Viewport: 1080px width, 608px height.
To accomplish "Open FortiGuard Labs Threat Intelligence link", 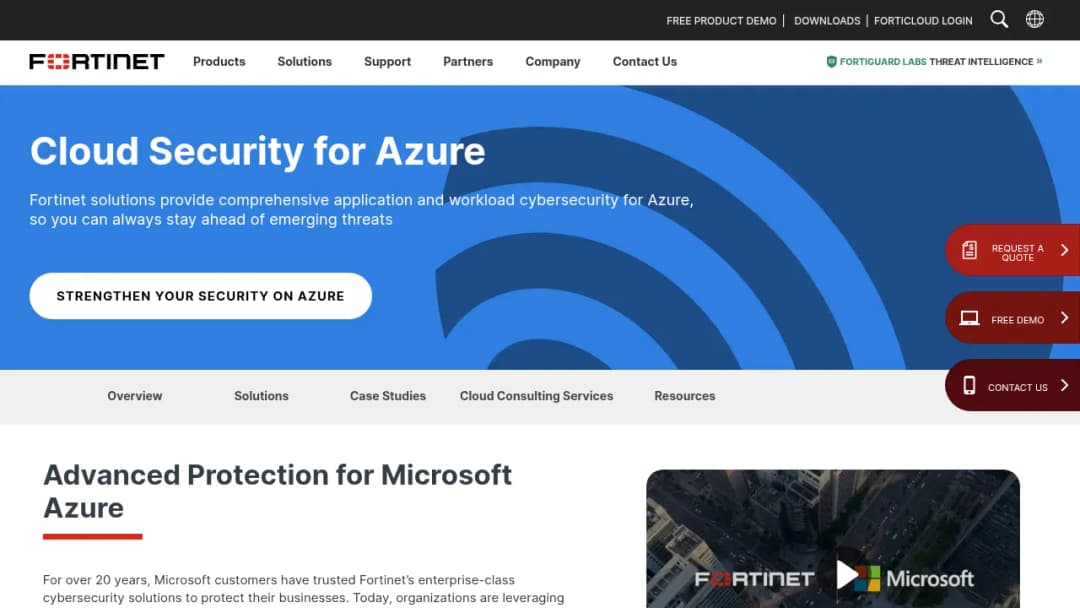I will coord(935,61).
